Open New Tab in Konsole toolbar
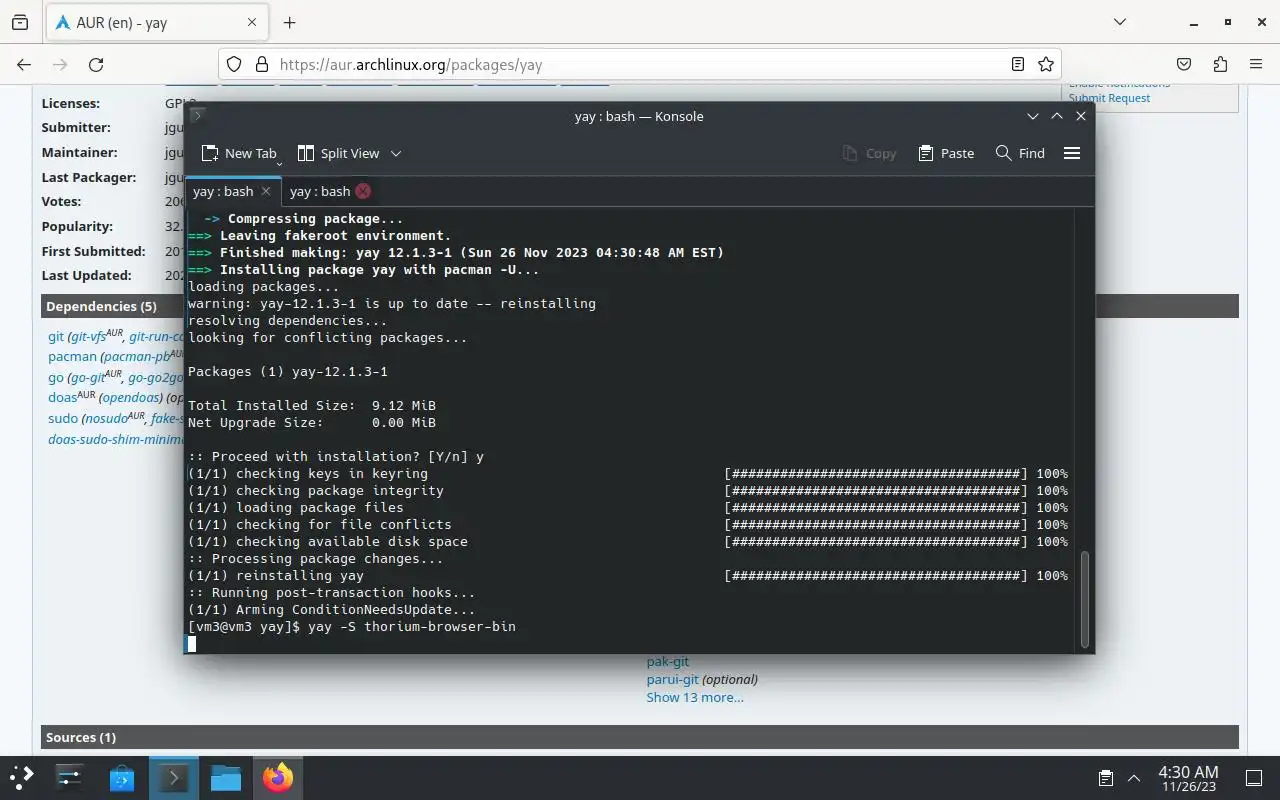 point(238,153)
